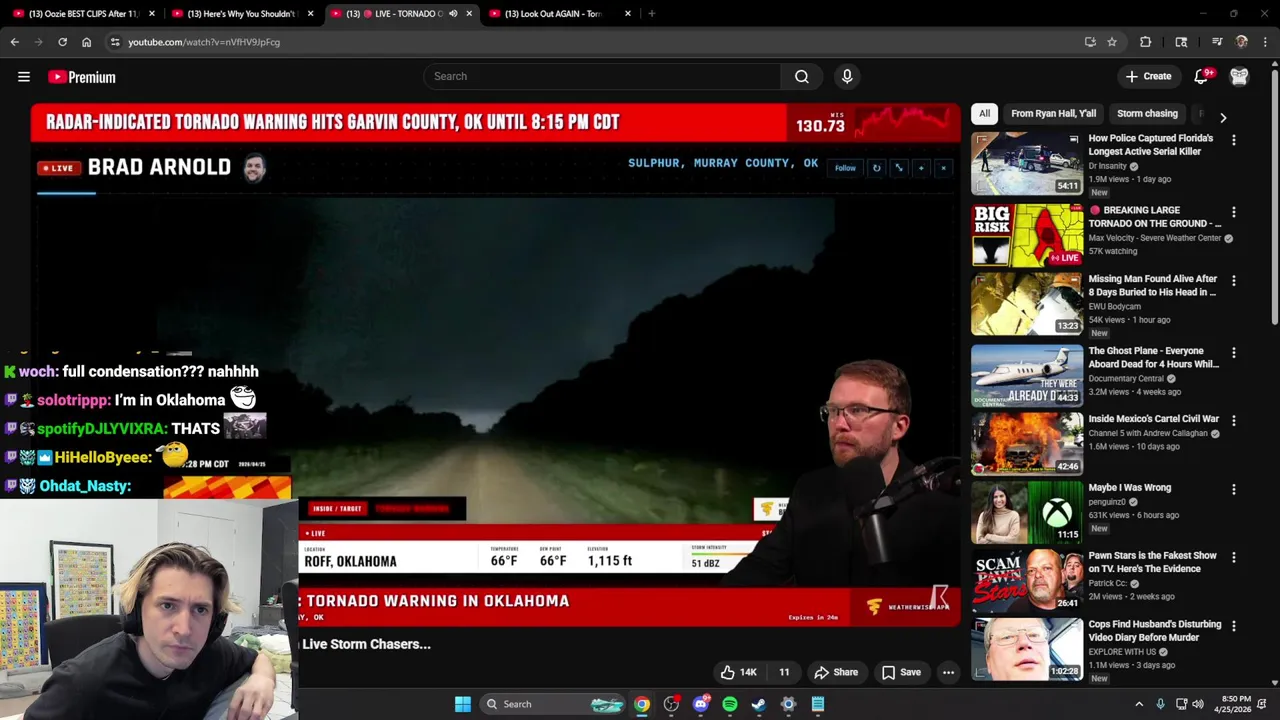This screenshot has width=1280, height=720.
Task: Open options for Dr Insanity serial killer video
Action: click(x=1234, y=141)
